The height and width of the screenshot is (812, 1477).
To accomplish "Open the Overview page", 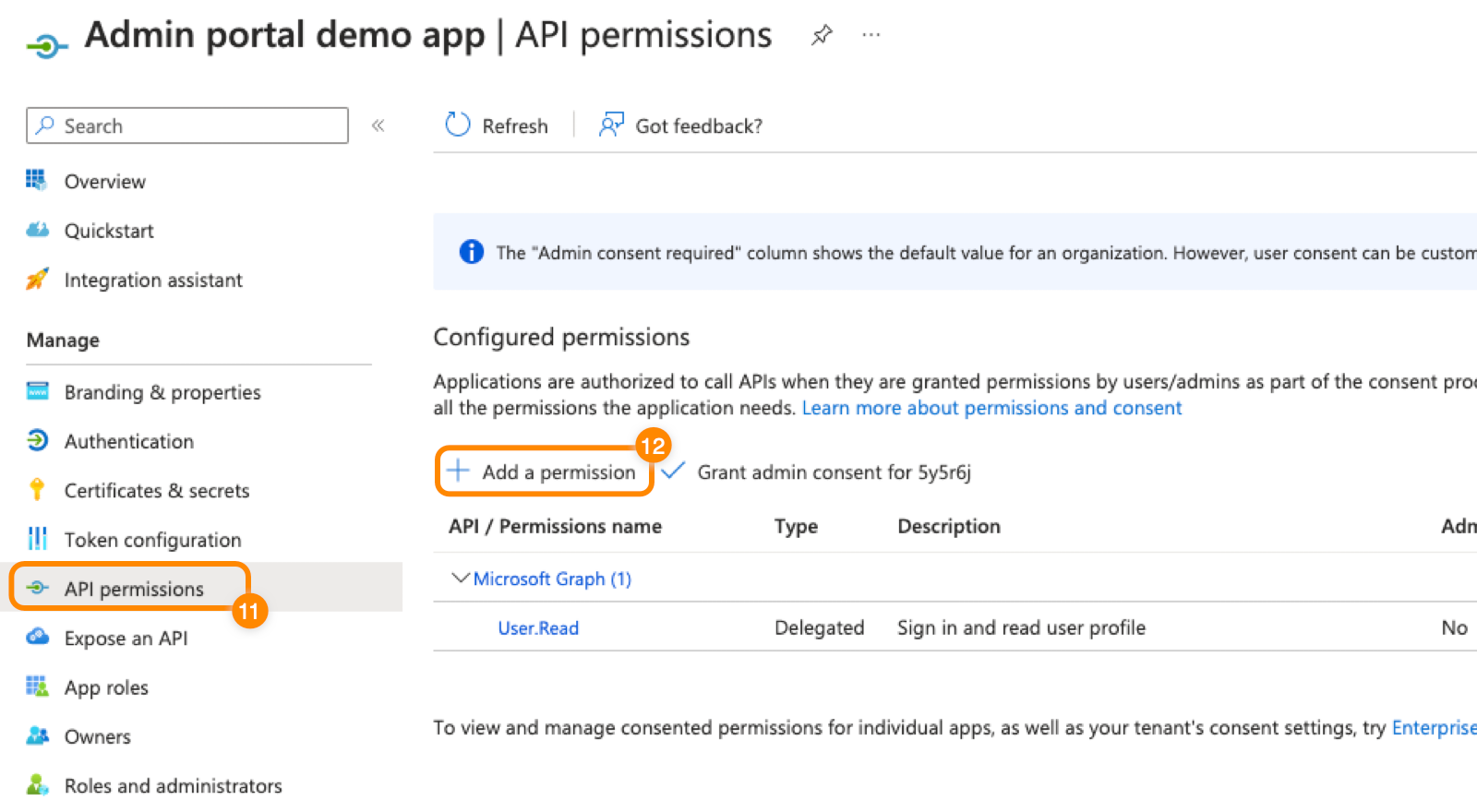I will coord(104,181).
